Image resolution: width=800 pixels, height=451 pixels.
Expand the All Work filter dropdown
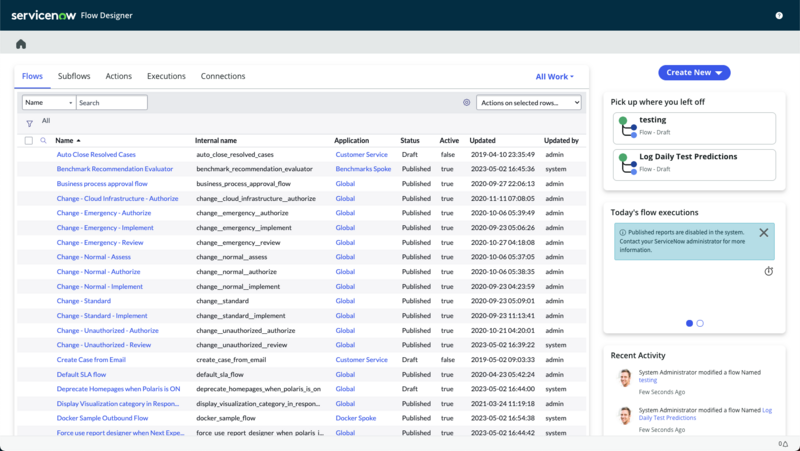pyautogui.click(x=555, y=77)
